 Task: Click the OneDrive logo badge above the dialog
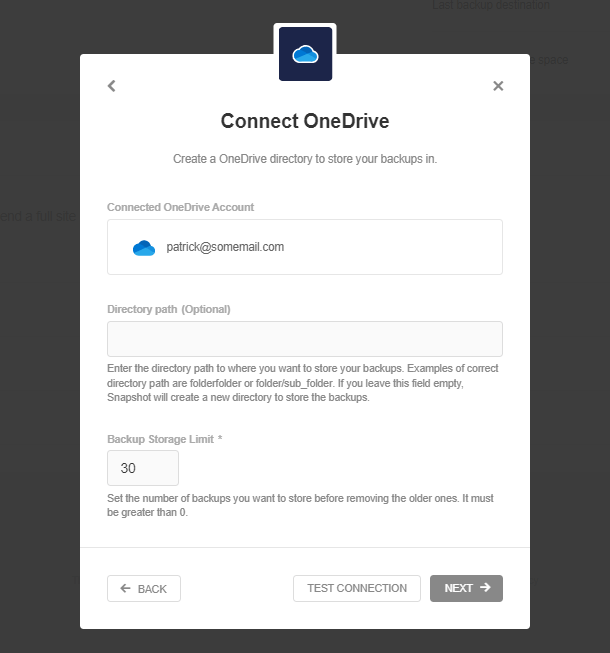305,54
